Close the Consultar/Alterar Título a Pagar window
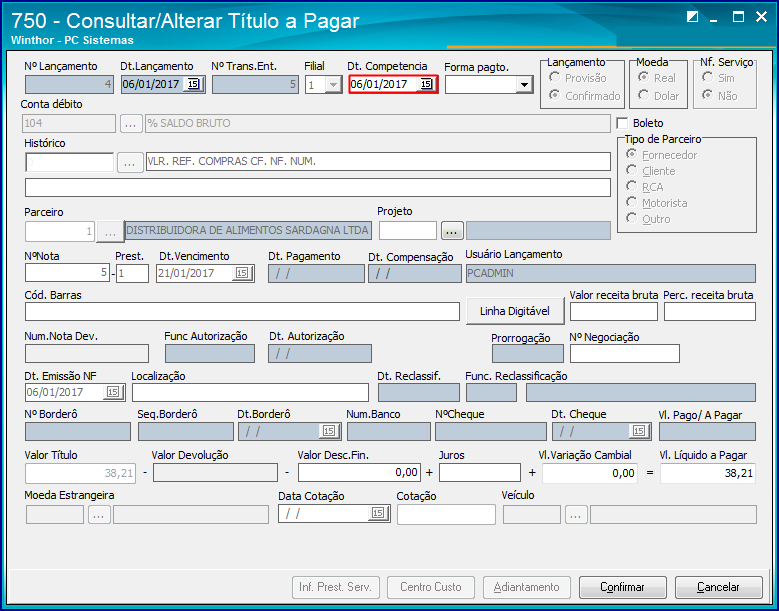779x611 pixels. 761,17
